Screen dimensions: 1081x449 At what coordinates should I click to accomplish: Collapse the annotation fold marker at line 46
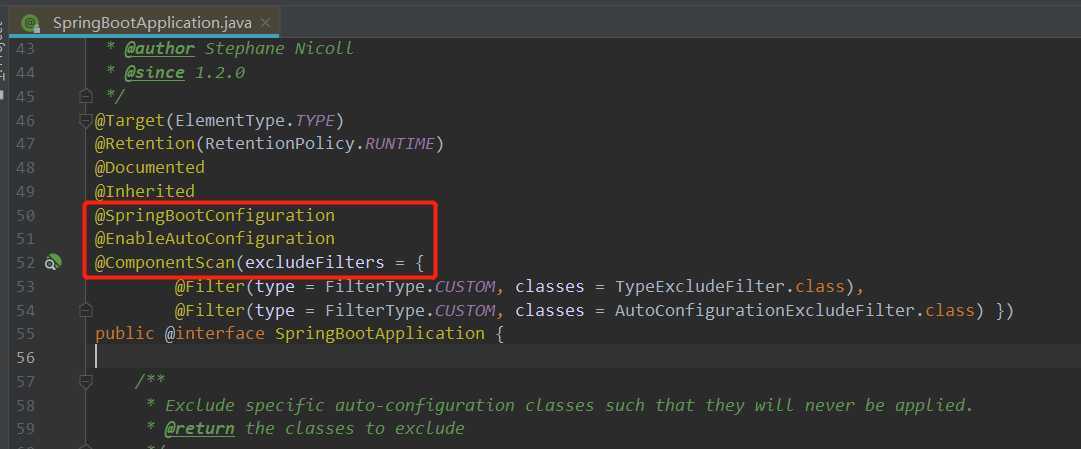[85, 121]
